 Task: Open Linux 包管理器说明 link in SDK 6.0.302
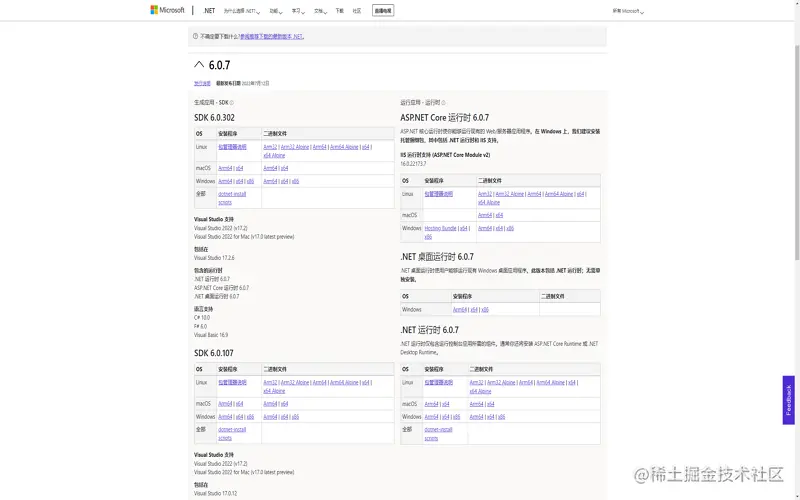(232, 147)
